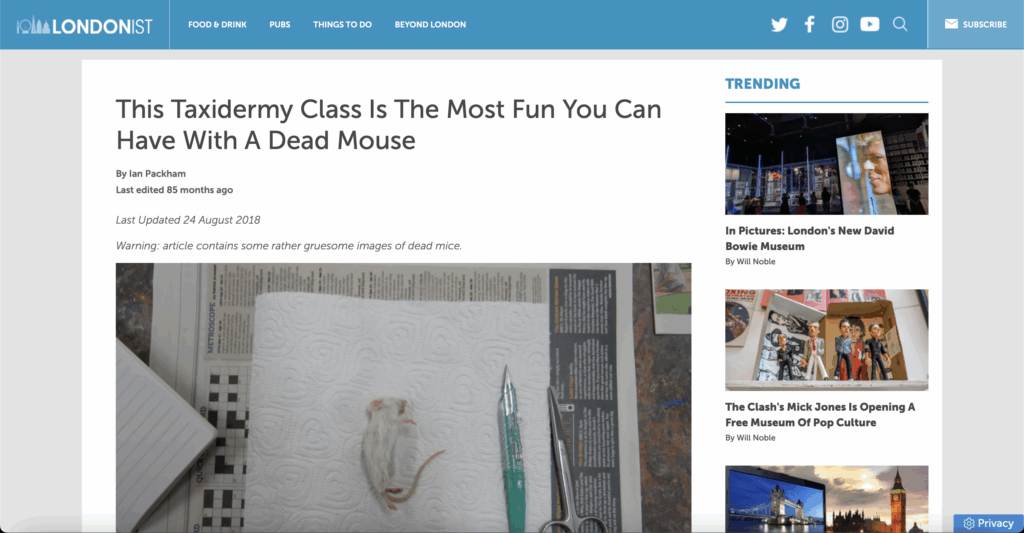1024x533 pixels.
Task: Click the envelope icon beside Subscribe
Action: pos(952,24)
